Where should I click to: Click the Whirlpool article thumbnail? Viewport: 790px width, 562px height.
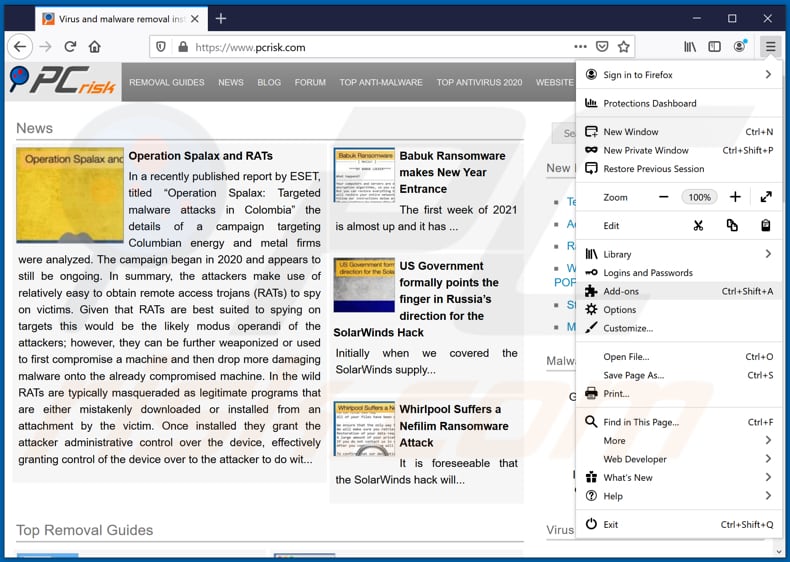[364, 428]
